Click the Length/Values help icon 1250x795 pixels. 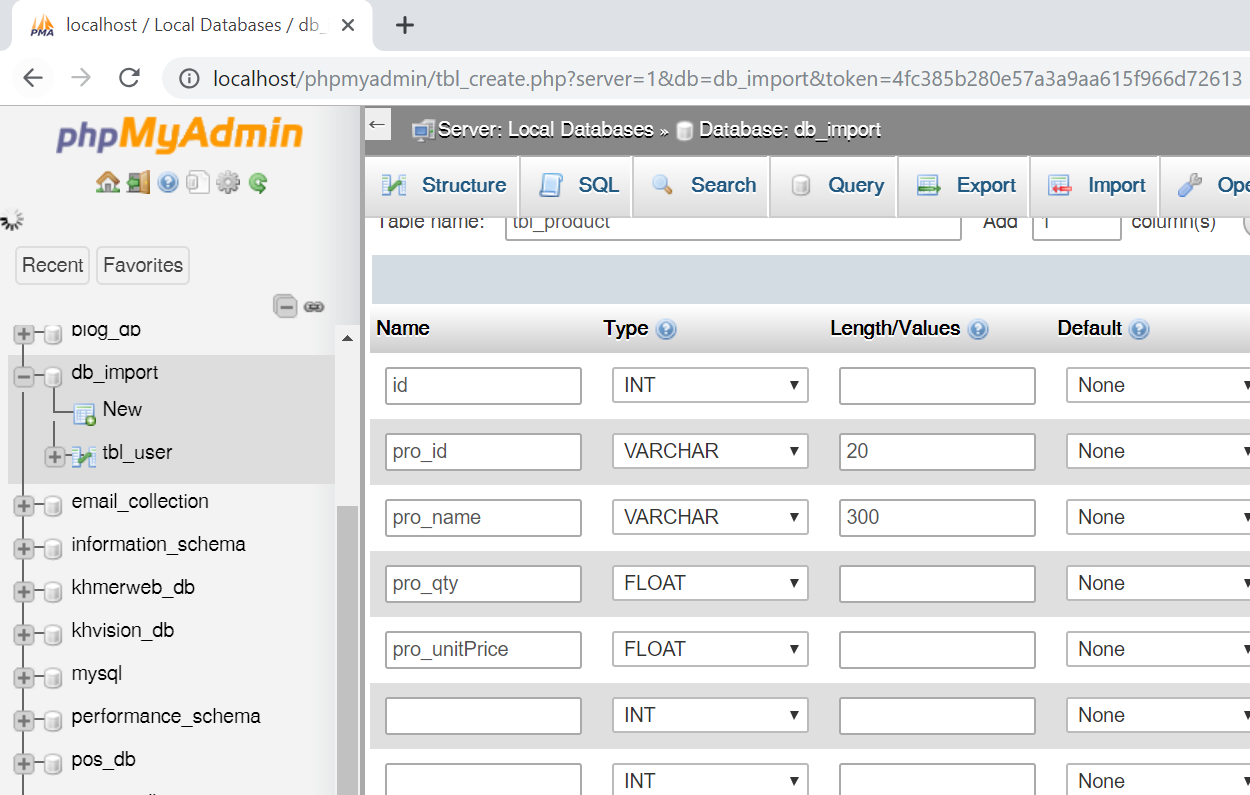click(978, 329)
